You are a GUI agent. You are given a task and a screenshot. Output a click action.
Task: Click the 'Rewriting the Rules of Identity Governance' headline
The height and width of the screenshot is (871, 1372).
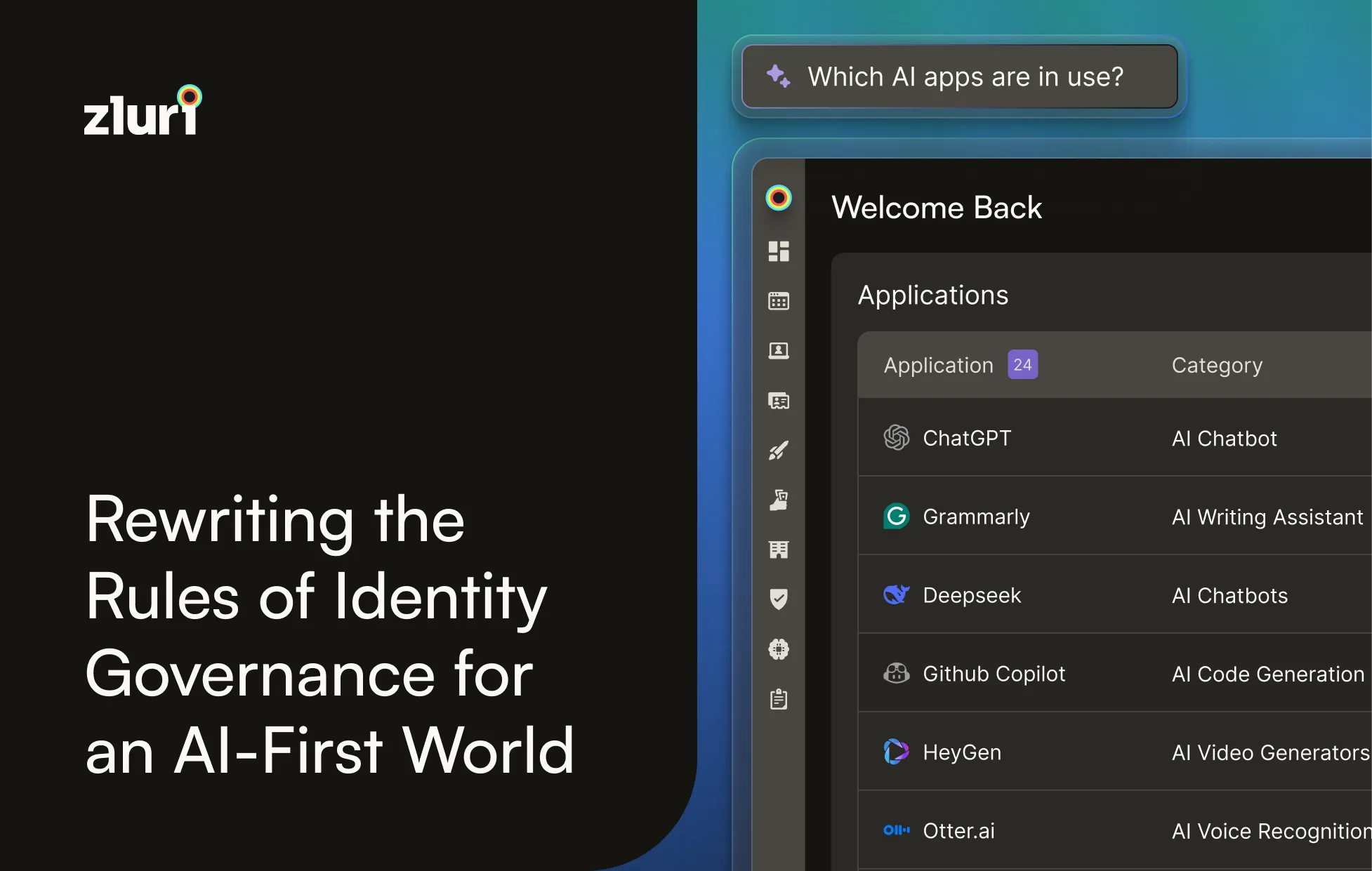pos(330,635)
